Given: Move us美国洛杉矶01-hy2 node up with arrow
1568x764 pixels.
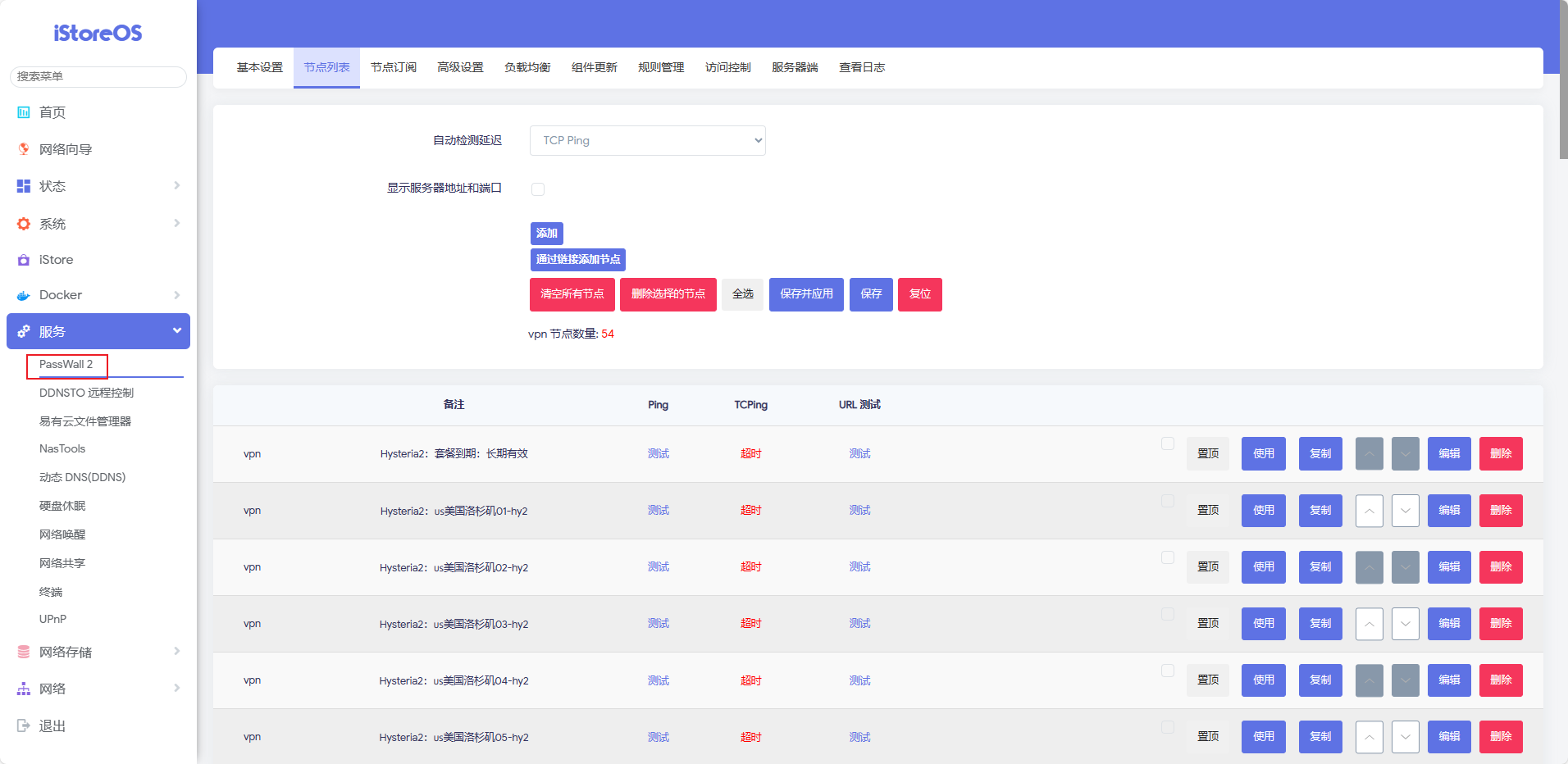Looking at the screenshot, I should [1369, 511].
